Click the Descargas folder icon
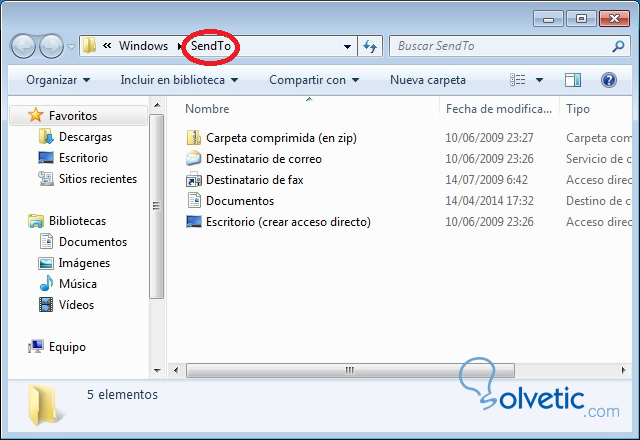 click(x=46, y=137)
